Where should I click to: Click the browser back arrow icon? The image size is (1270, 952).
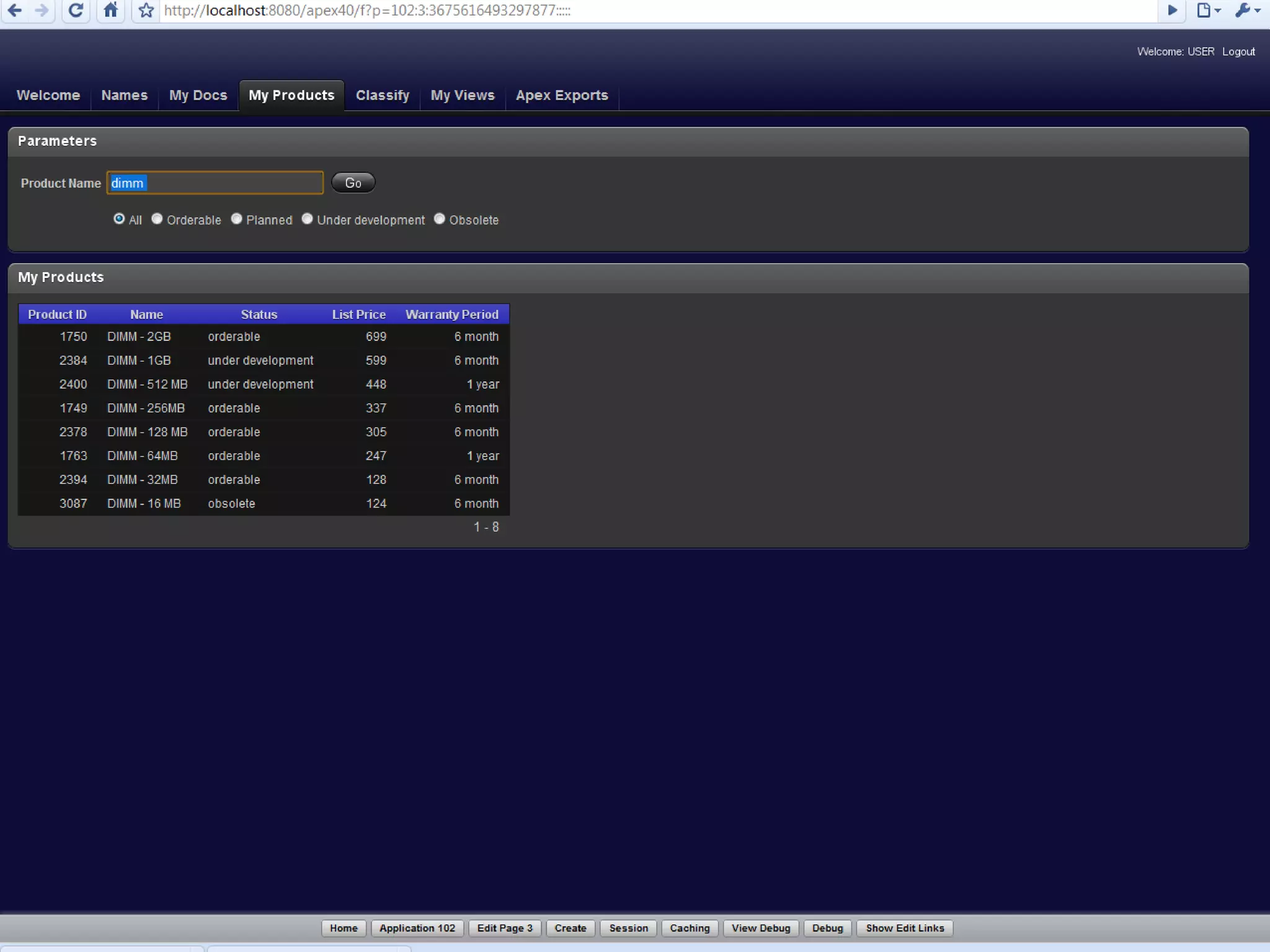[x=15, y=11]
